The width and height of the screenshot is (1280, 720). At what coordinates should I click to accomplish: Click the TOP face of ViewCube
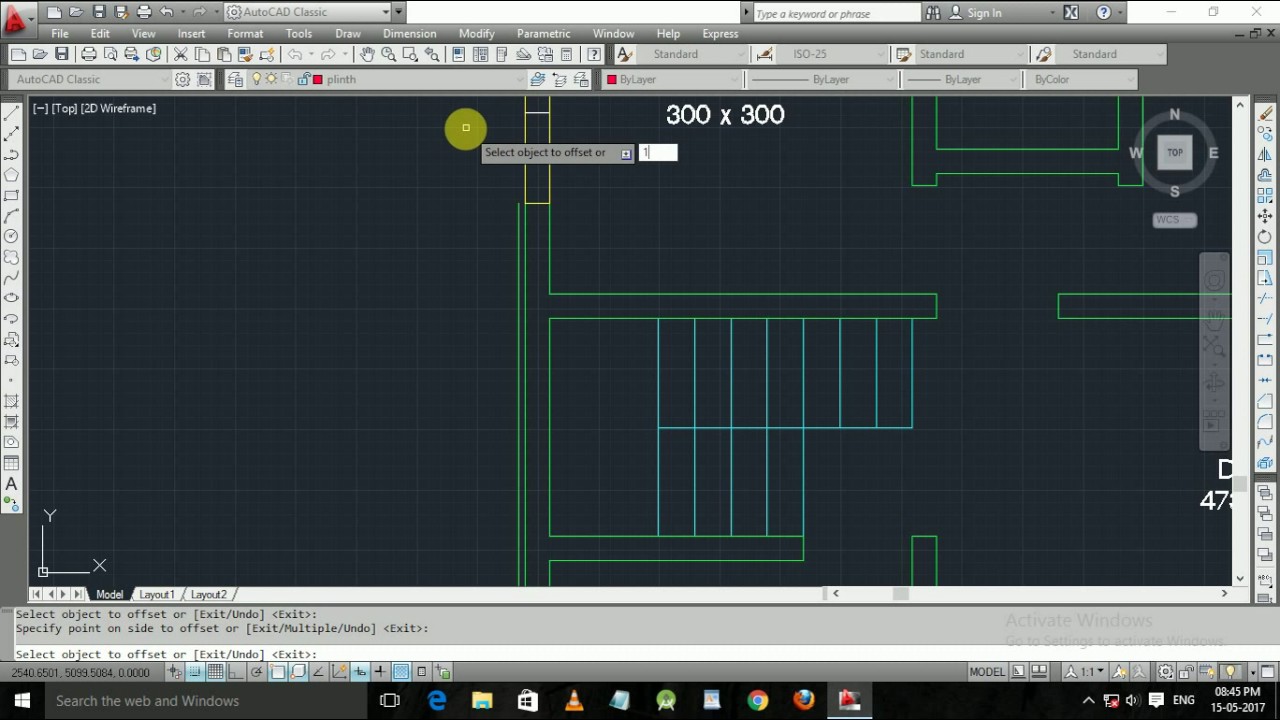[x=1174, y=152]
